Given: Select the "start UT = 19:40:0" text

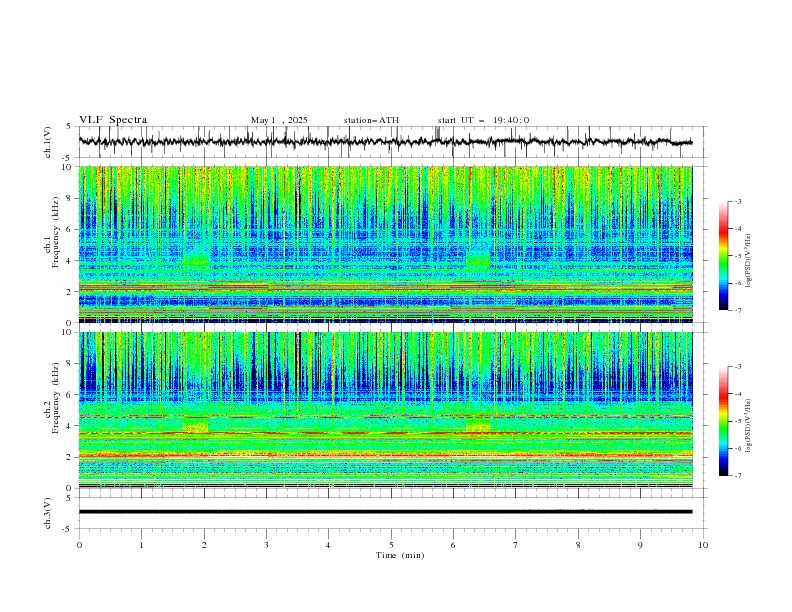Looking at the screenshot, I should pyautogui.click(x=483, y=120).
